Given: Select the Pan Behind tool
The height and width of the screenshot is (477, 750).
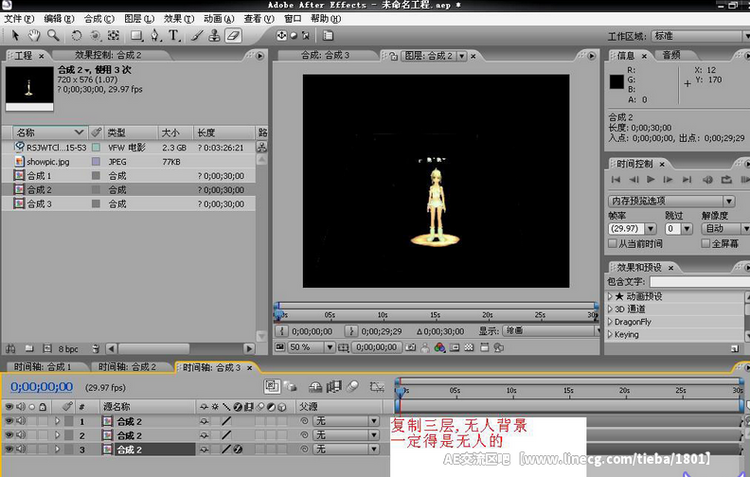Looking at the screenshot, I should 113,36.
